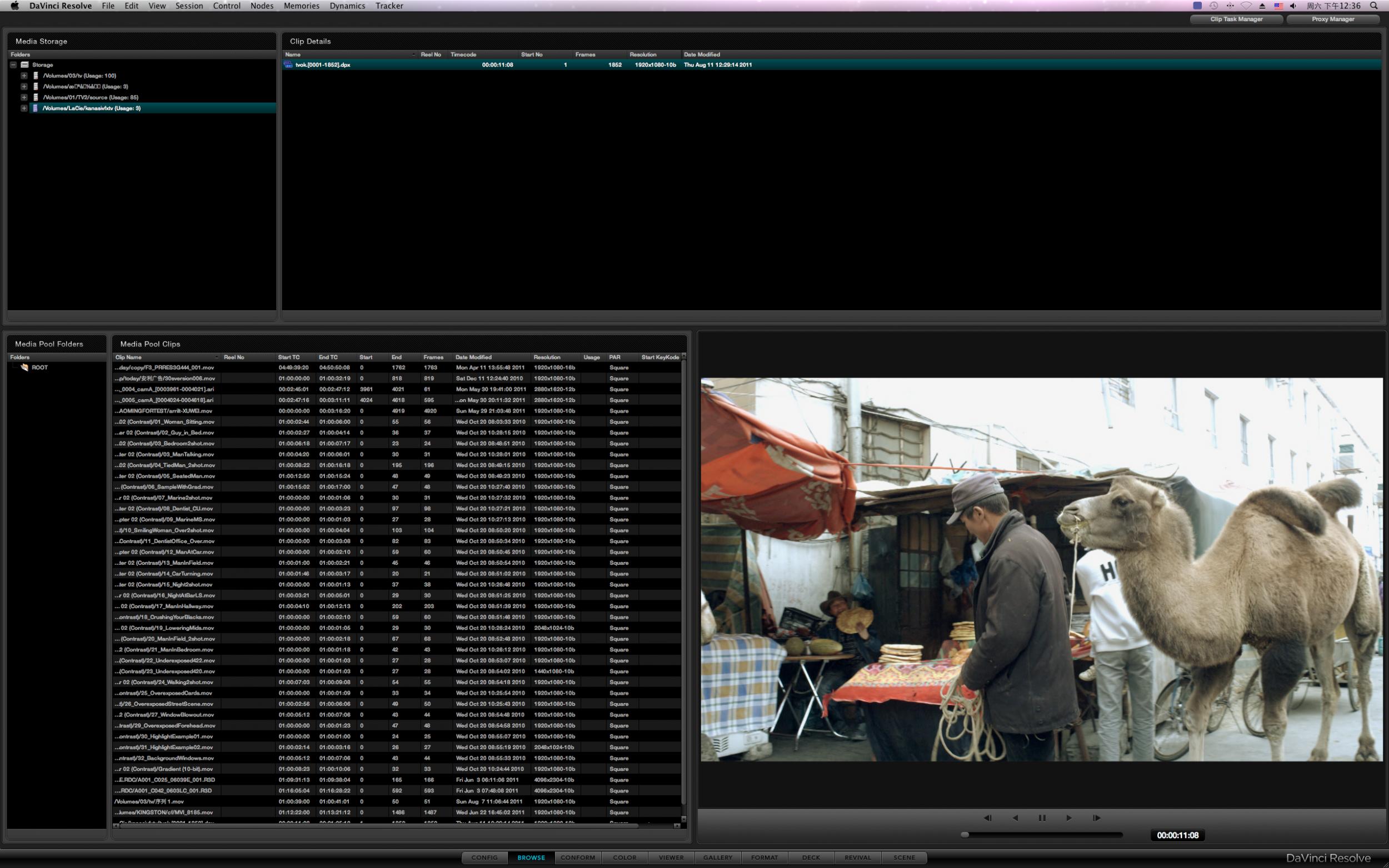The height and width of the screenshot is (868, 1389).
Task: Expand the /Volumes/03/tv folder
Action: pos(24,76)
